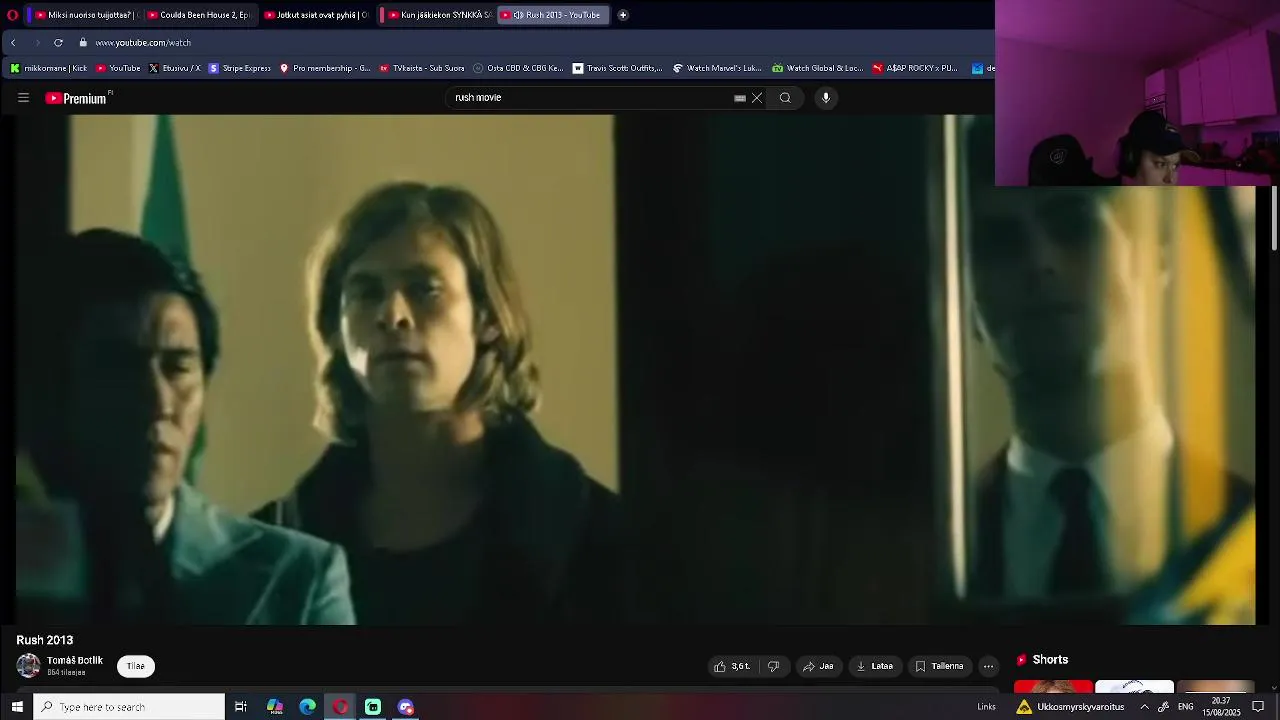Screen dimensions: 1280x720
Task: Open Tomáš Botlík channel avatar
Action: tap(28, 666)
